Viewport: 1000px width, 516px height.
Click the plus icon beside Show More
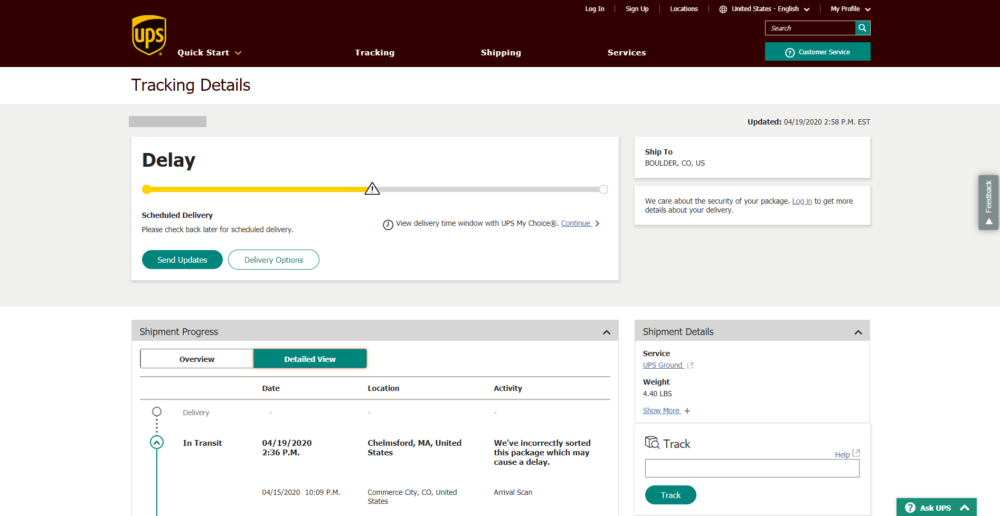click(x=687, y=411)
